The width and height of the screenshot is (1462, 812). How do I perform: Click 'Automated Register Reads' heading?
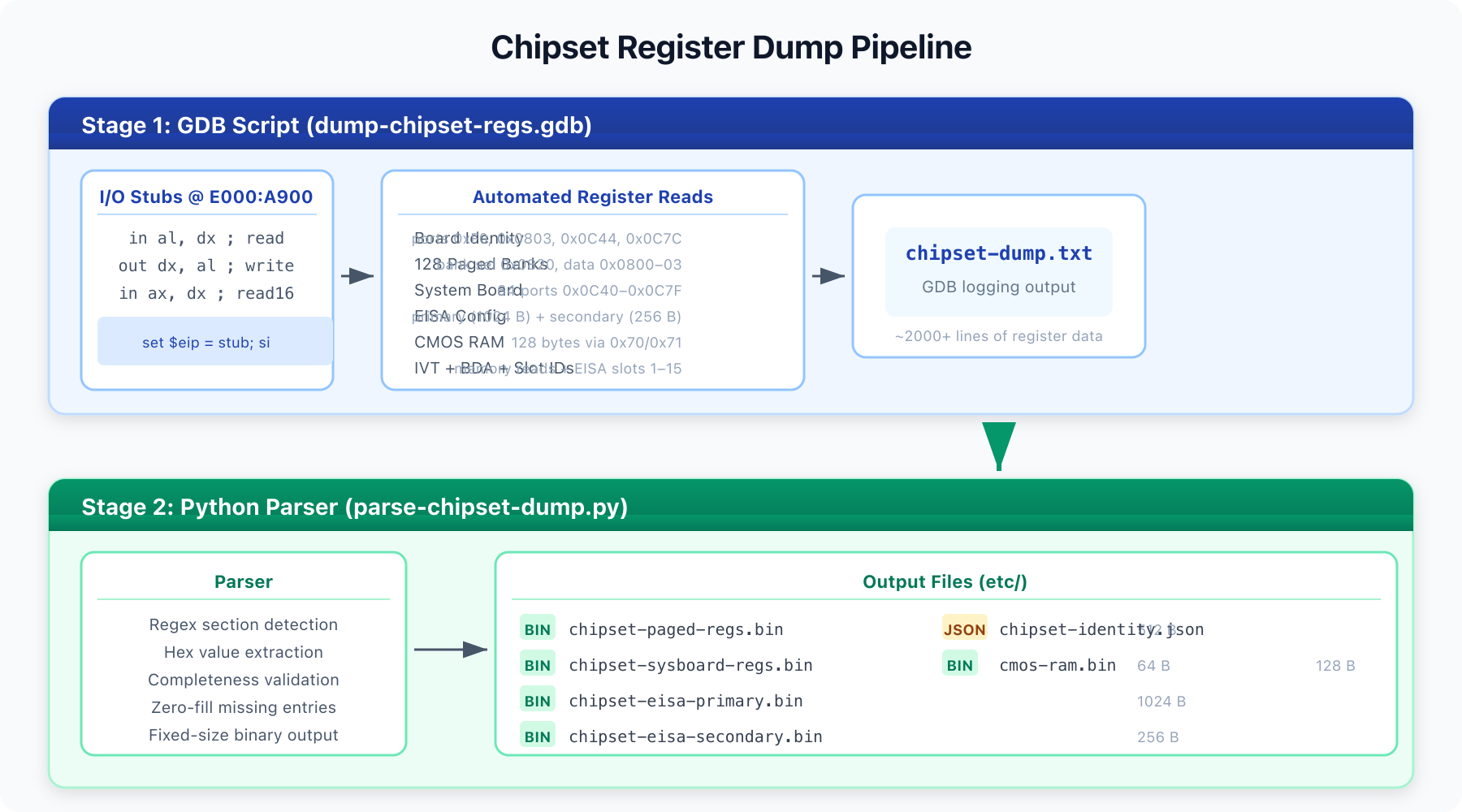593,197
